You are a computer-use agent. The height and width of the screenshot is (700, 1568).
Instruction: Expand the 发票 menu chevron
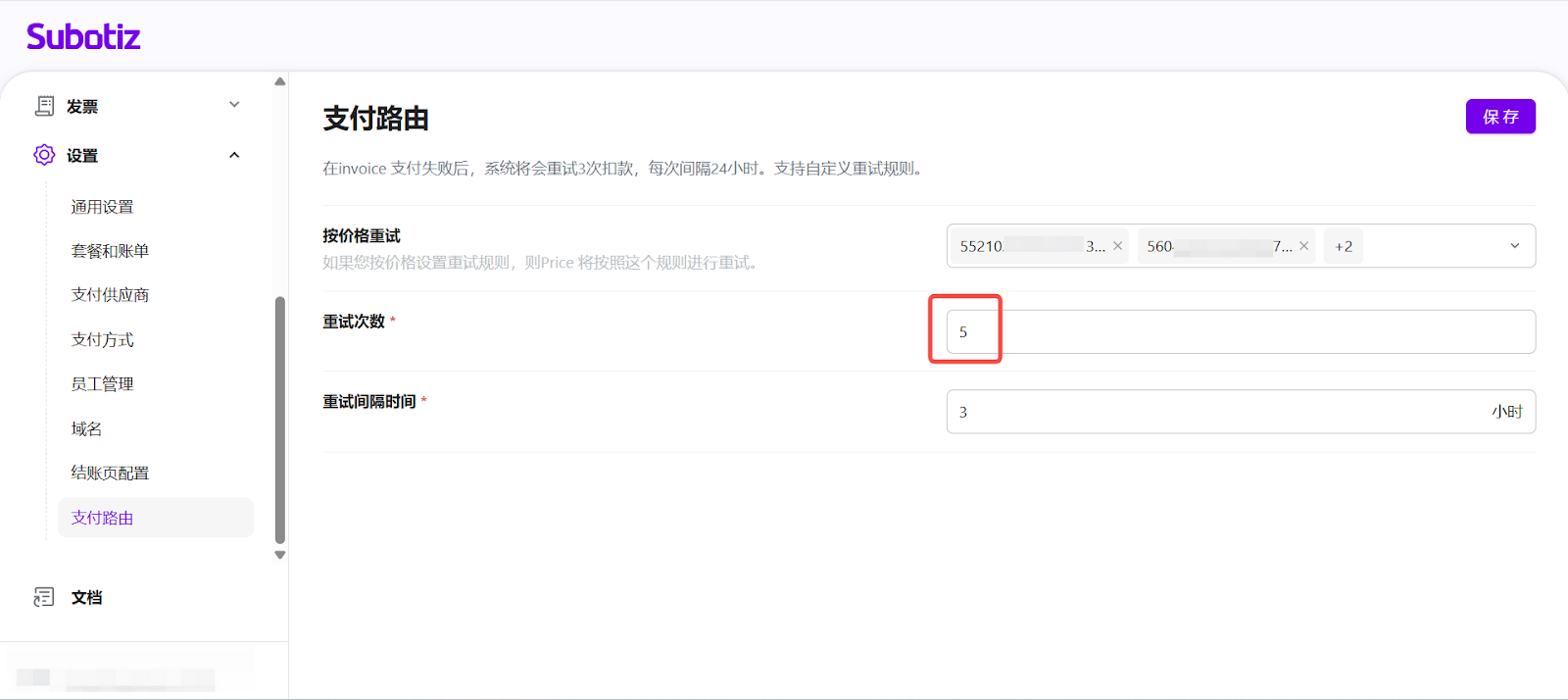(x=234, y=105)
